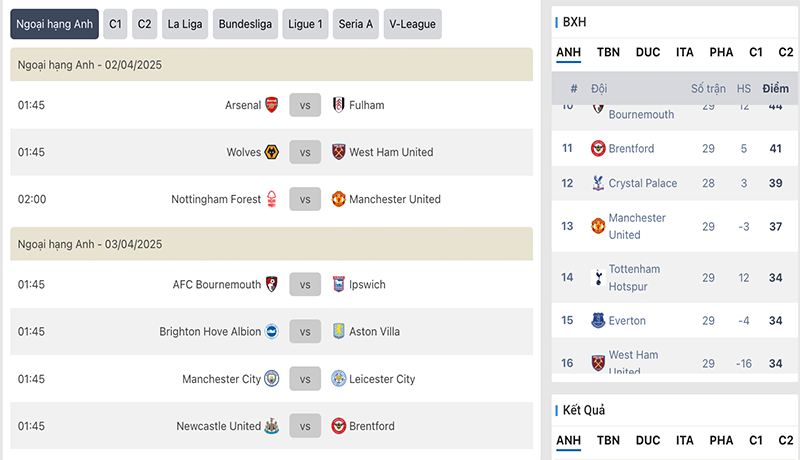Select the La Liga league tab
The height and width of the screenshot is (460, 800).
click(185, 24)
